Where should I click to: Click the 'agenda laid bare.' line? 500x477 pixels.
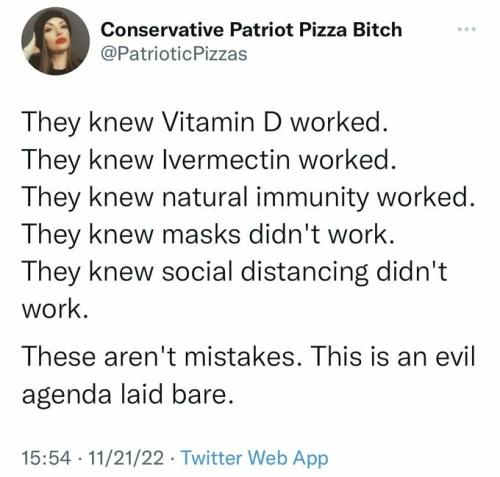coord(127,395)
